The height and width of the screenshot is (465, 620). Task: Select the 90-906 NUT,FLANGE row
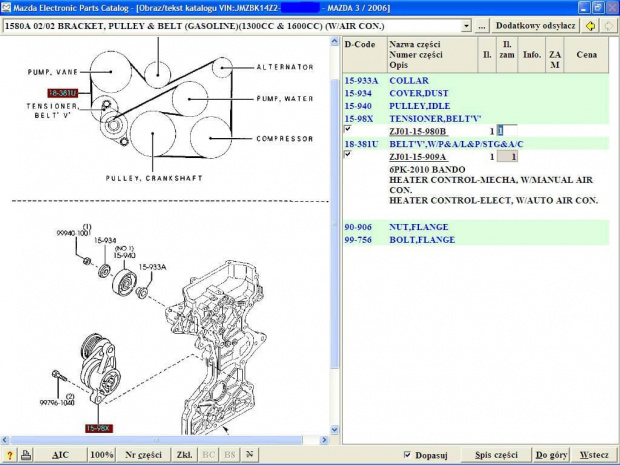pyautogui.click(x=476, y=227)
